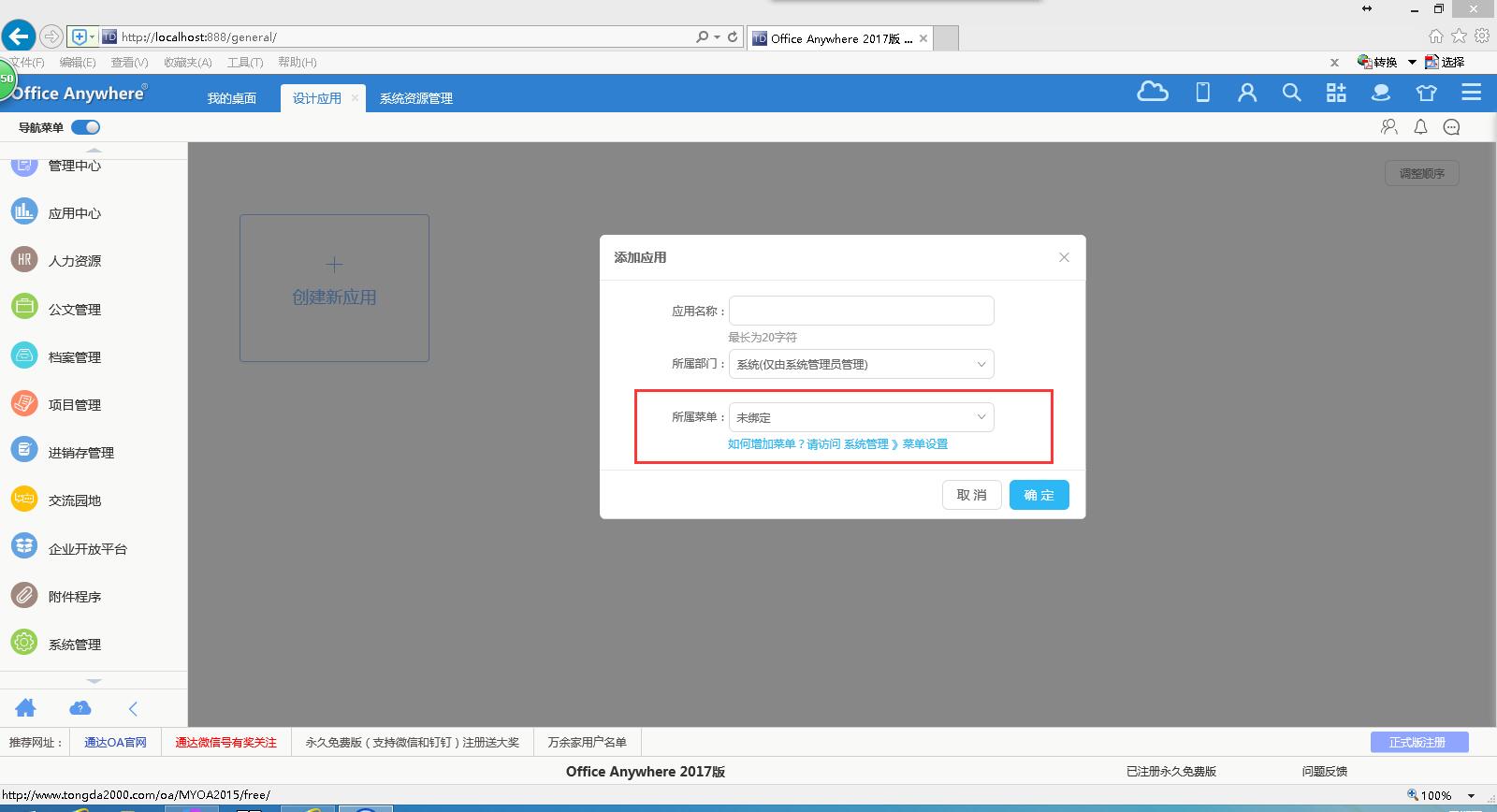Click 问题反馈 in footer
This screenshot has width=1497, height=812.
pos(1325,772)
